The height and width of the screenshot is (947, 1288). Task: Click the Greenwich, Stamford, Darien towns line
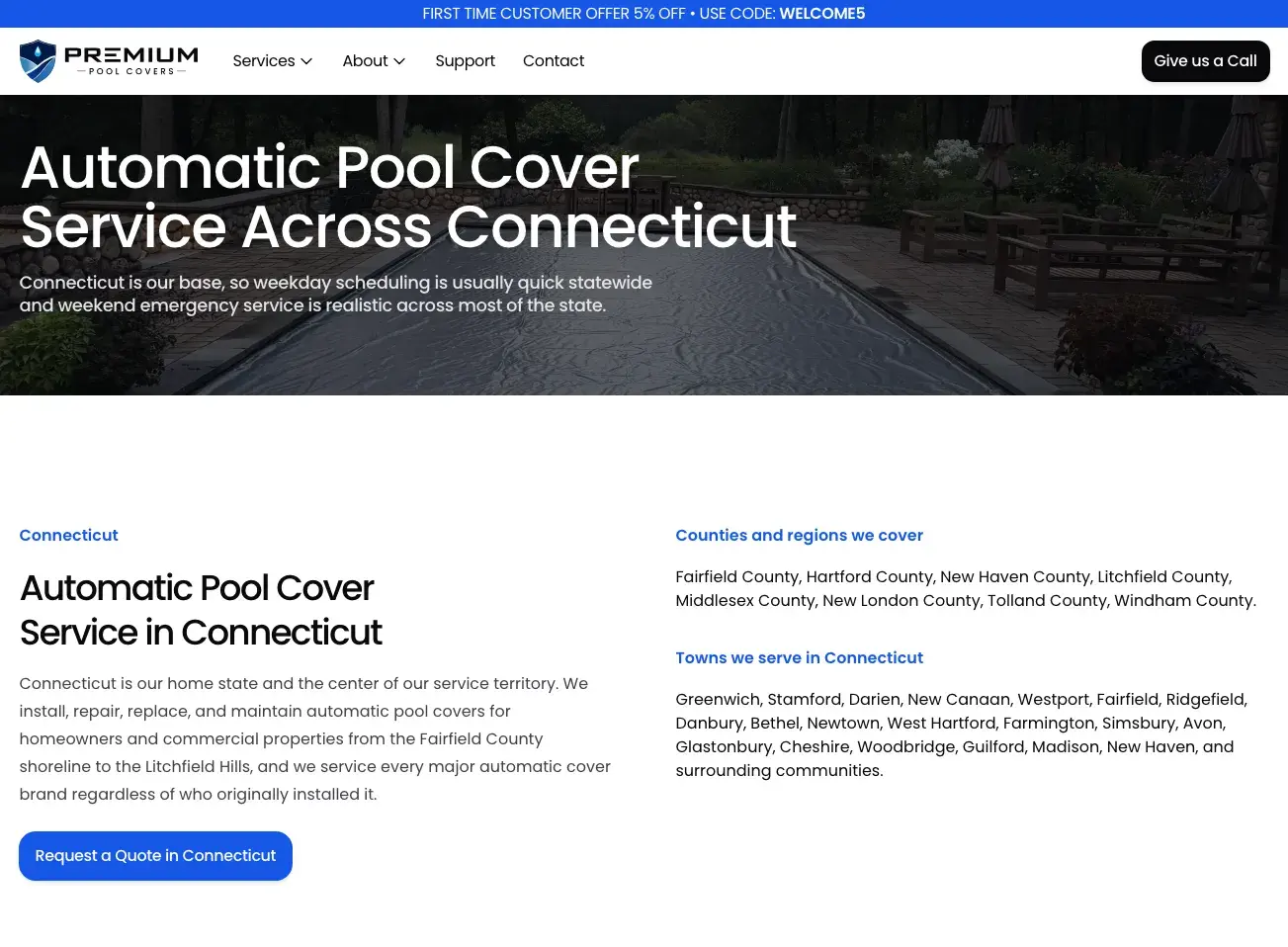pos(961,699)
